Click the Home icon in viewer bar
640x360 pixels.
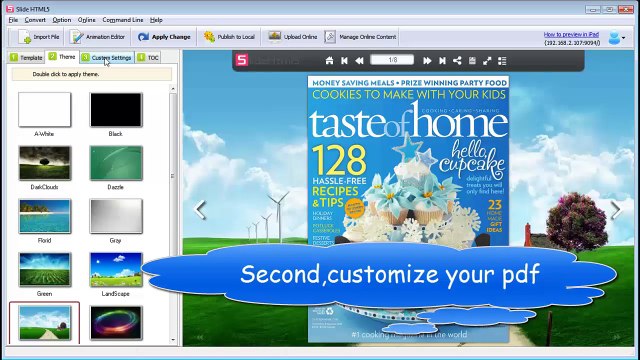[329, 61]
